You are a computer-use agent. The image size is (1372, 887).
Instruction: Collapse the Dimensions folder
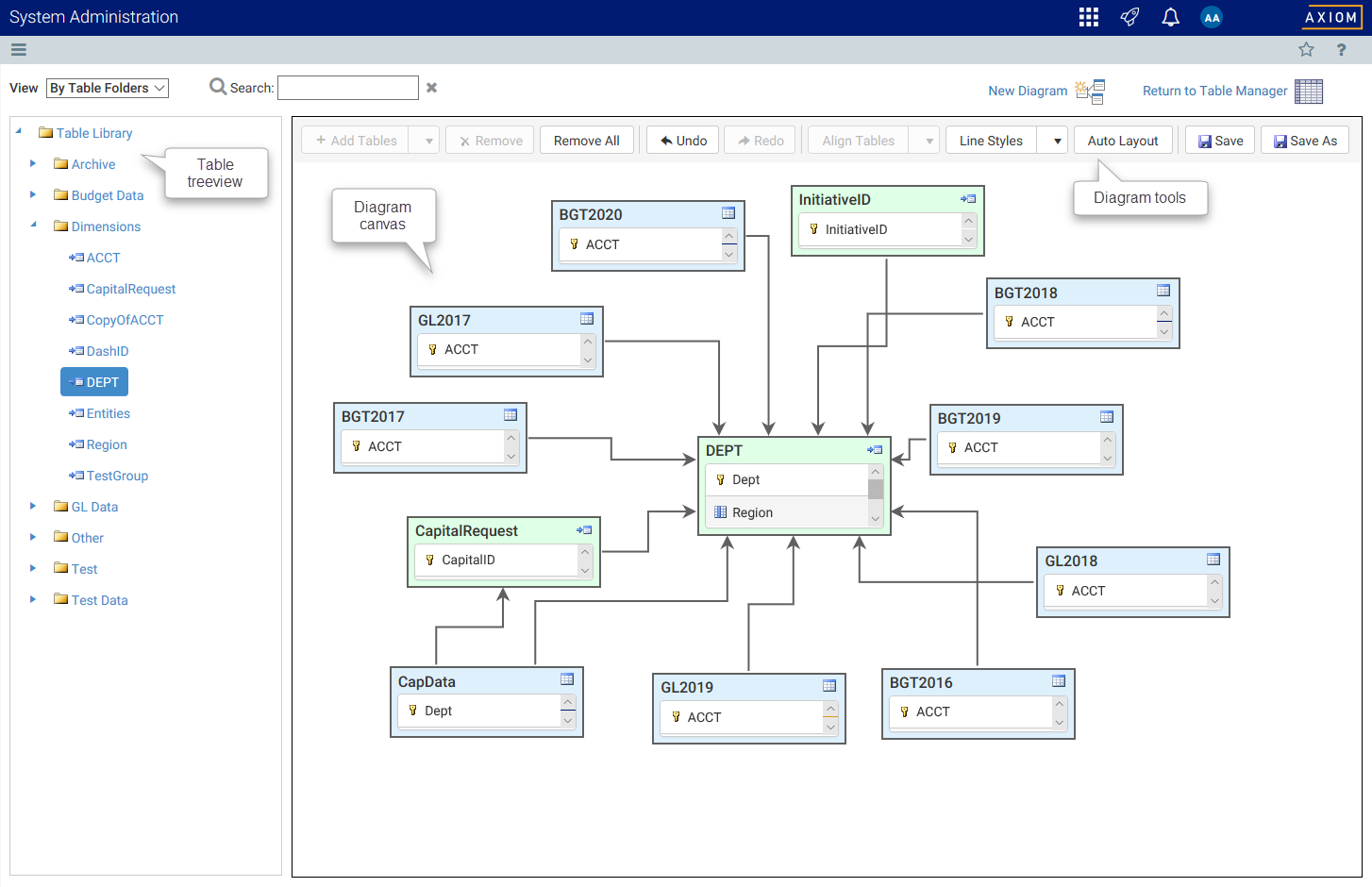33,226
